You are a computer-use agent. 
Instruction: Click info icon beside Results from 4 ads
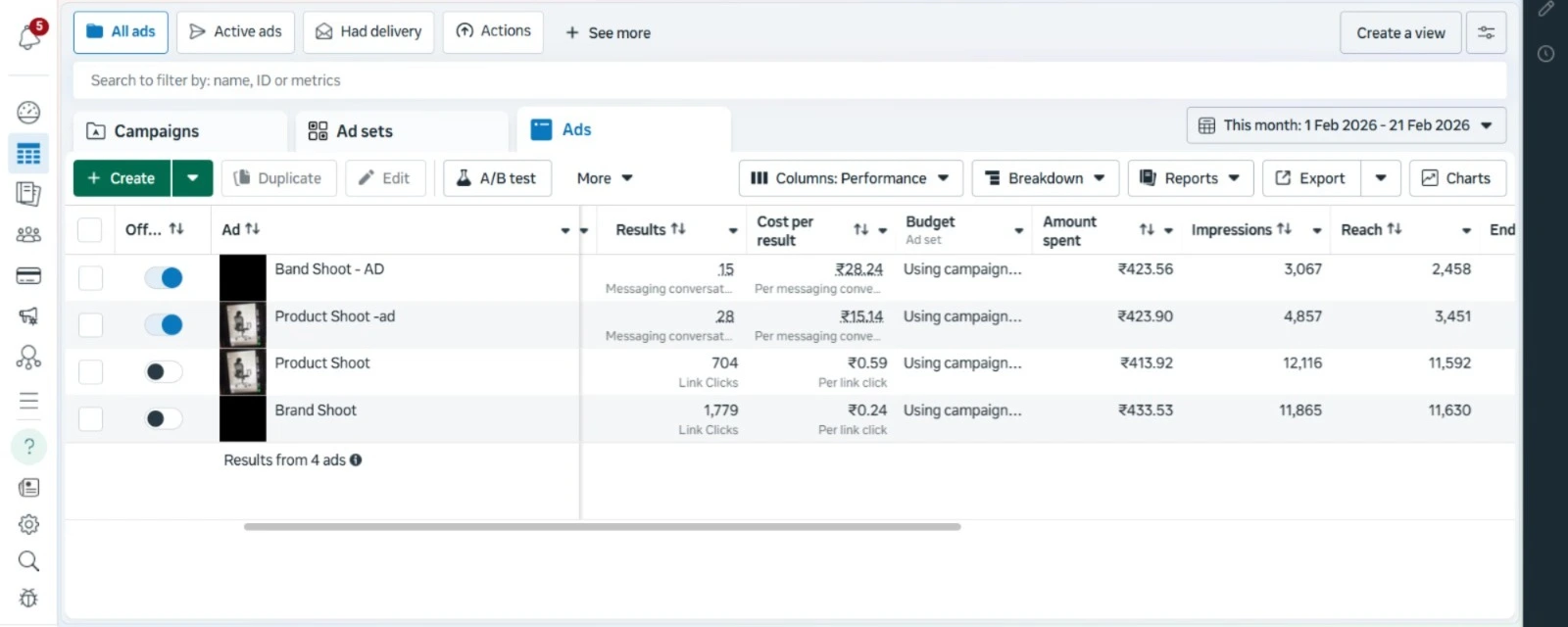[x=356, y=459]
